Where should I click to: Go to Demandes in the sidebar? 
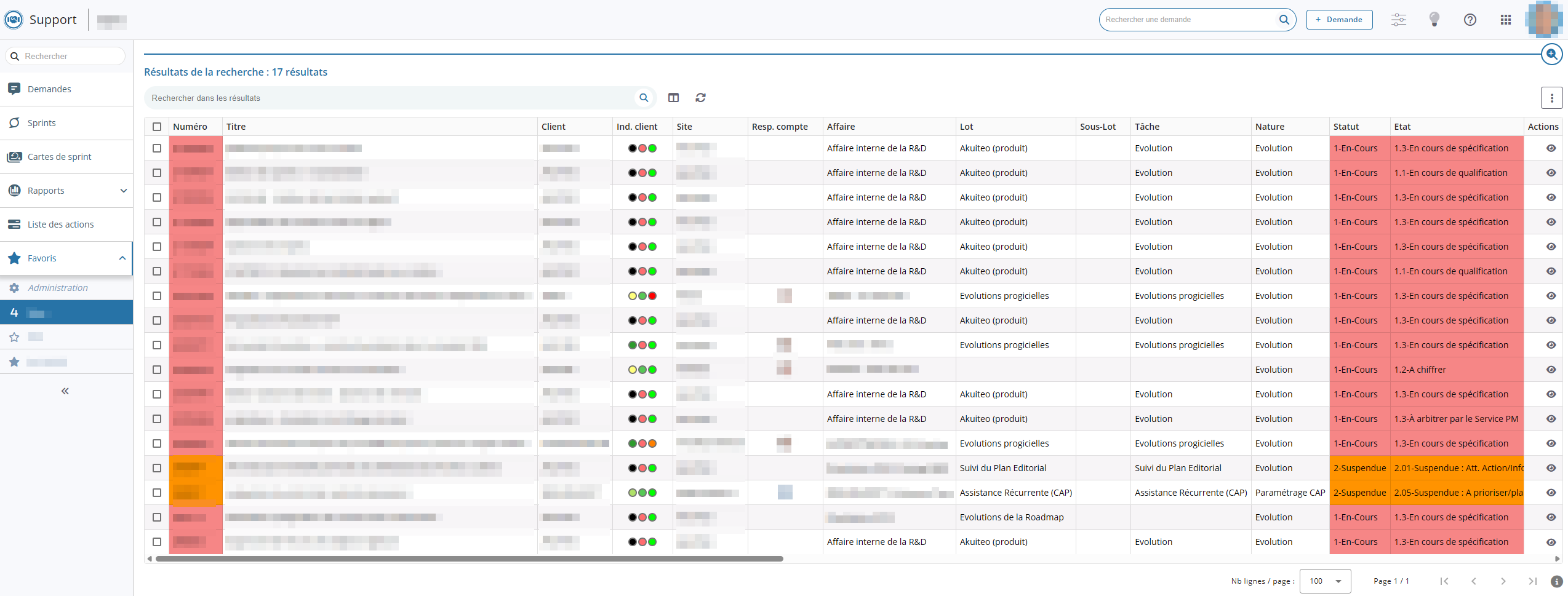click(x=49, y=89)
